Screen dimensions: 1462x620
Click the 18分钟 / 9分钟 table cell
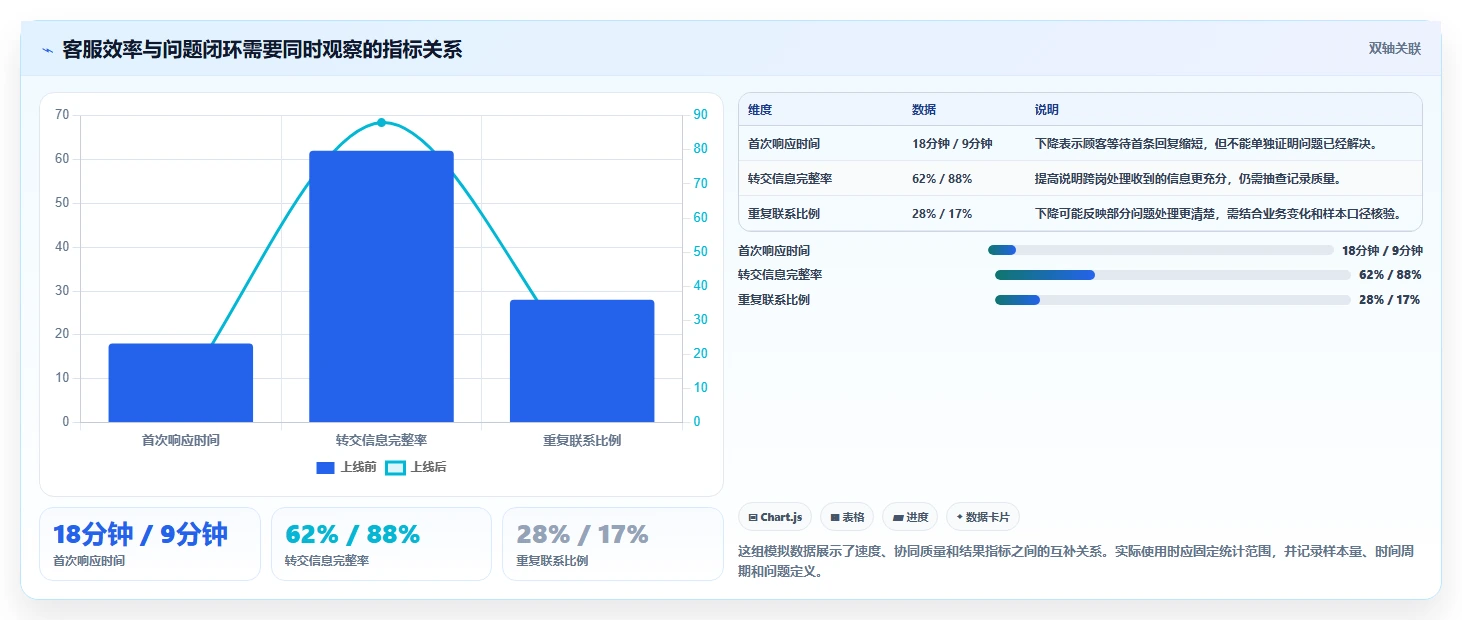[x=952, y=144]
